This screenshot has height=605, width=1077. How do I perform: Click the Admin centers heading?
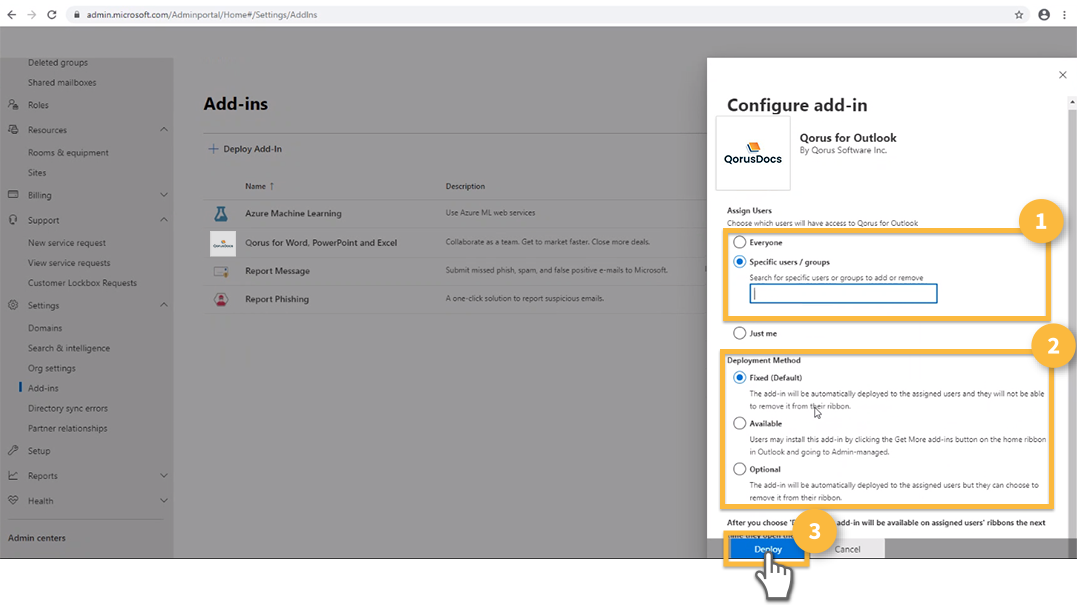tap(36, 538)
